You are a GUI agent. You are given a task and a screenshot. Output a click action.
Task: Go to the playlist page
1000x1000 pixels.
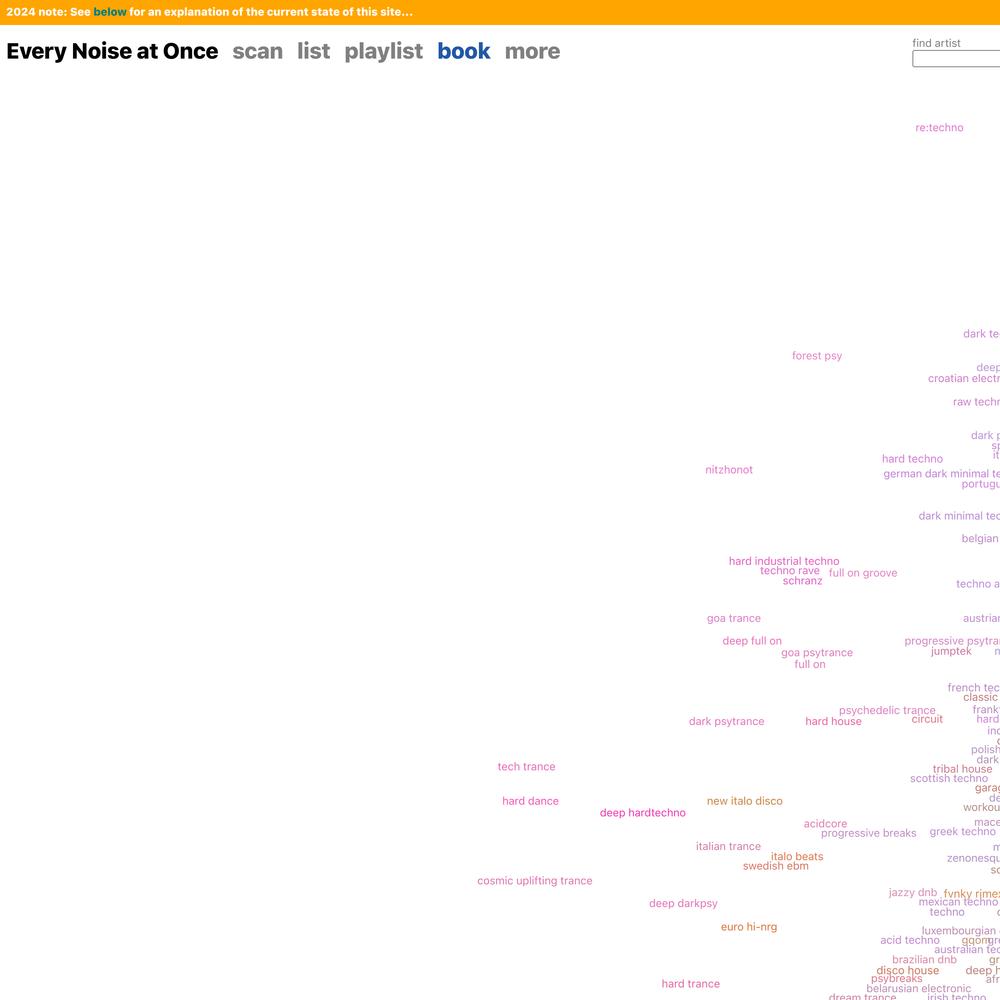point(383,51)
